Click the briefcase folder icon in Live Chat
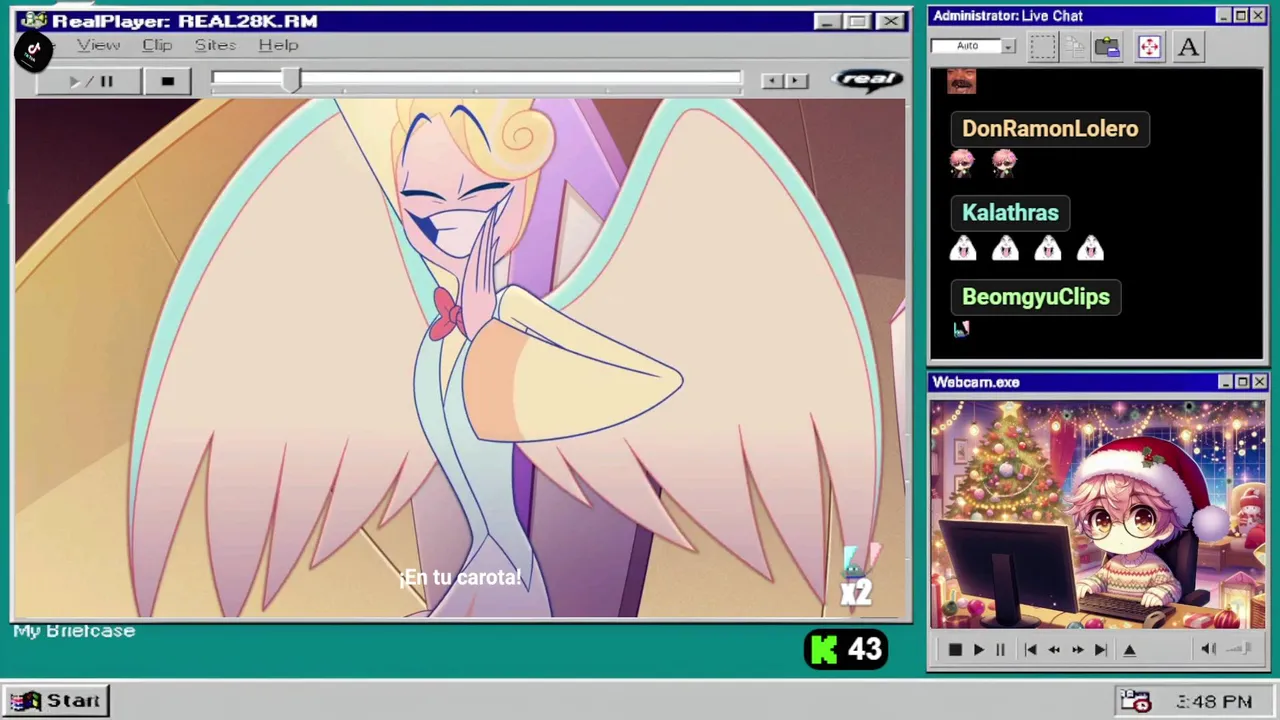This screenshot has width=1280, height=720. tap(1107, 47)
